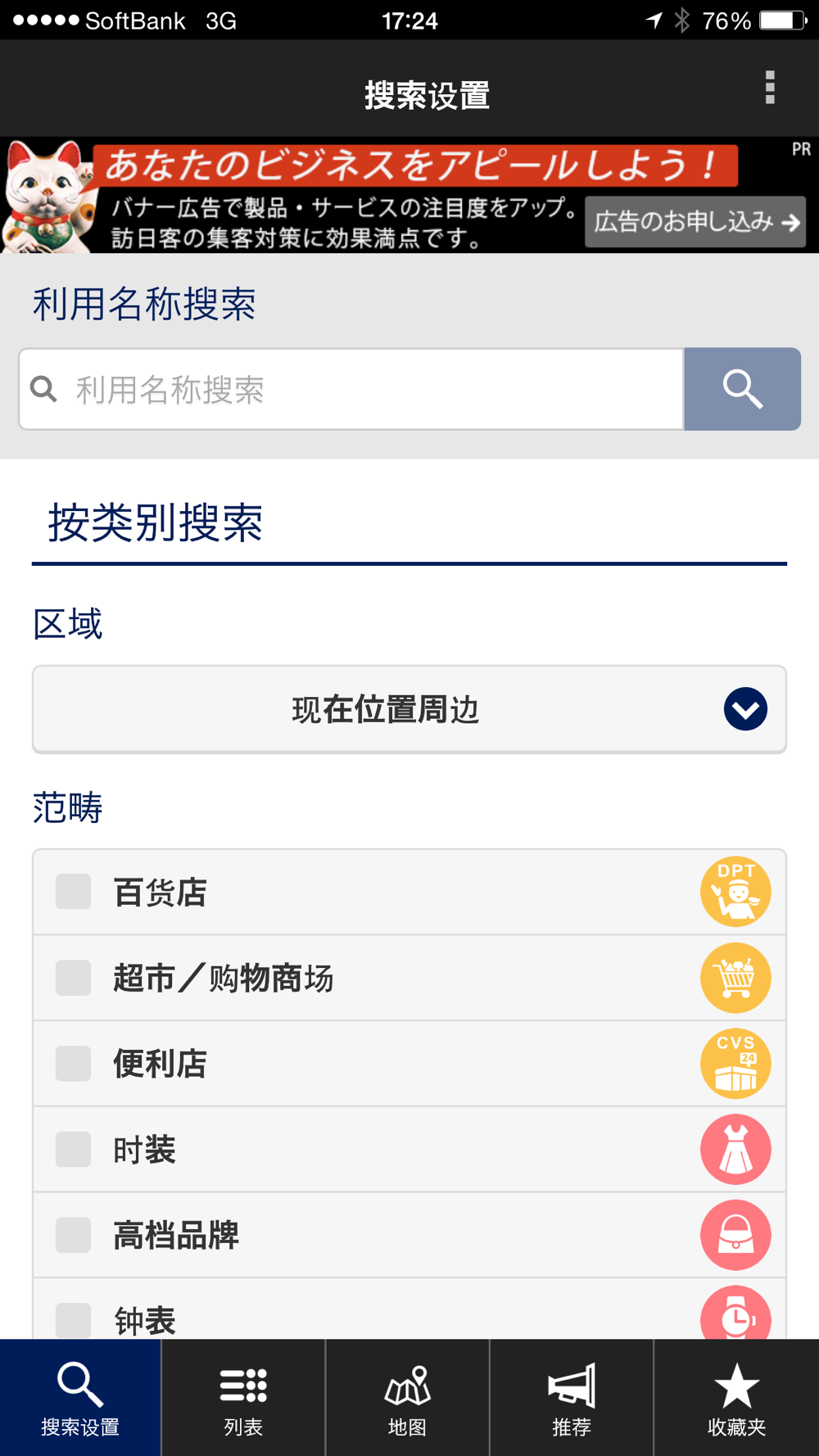Screen dimensions: 819x1456
Task: Tap the shopping cart supermarket icon
Action: [735, 978]
